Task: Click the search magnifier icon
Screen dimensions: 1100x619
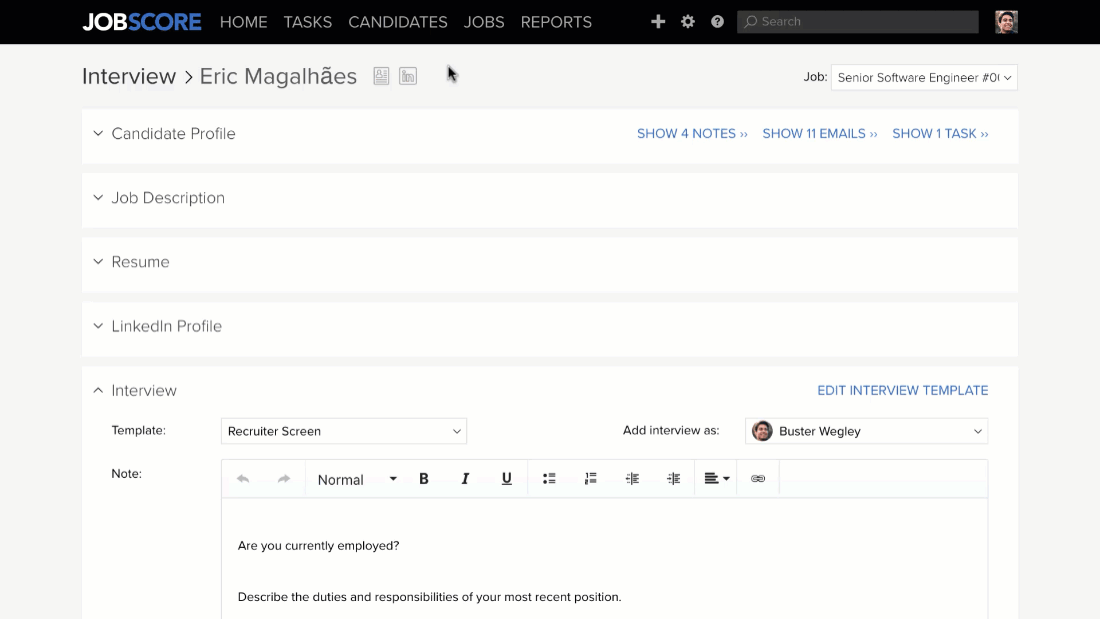Action: (x=751, y=22)
